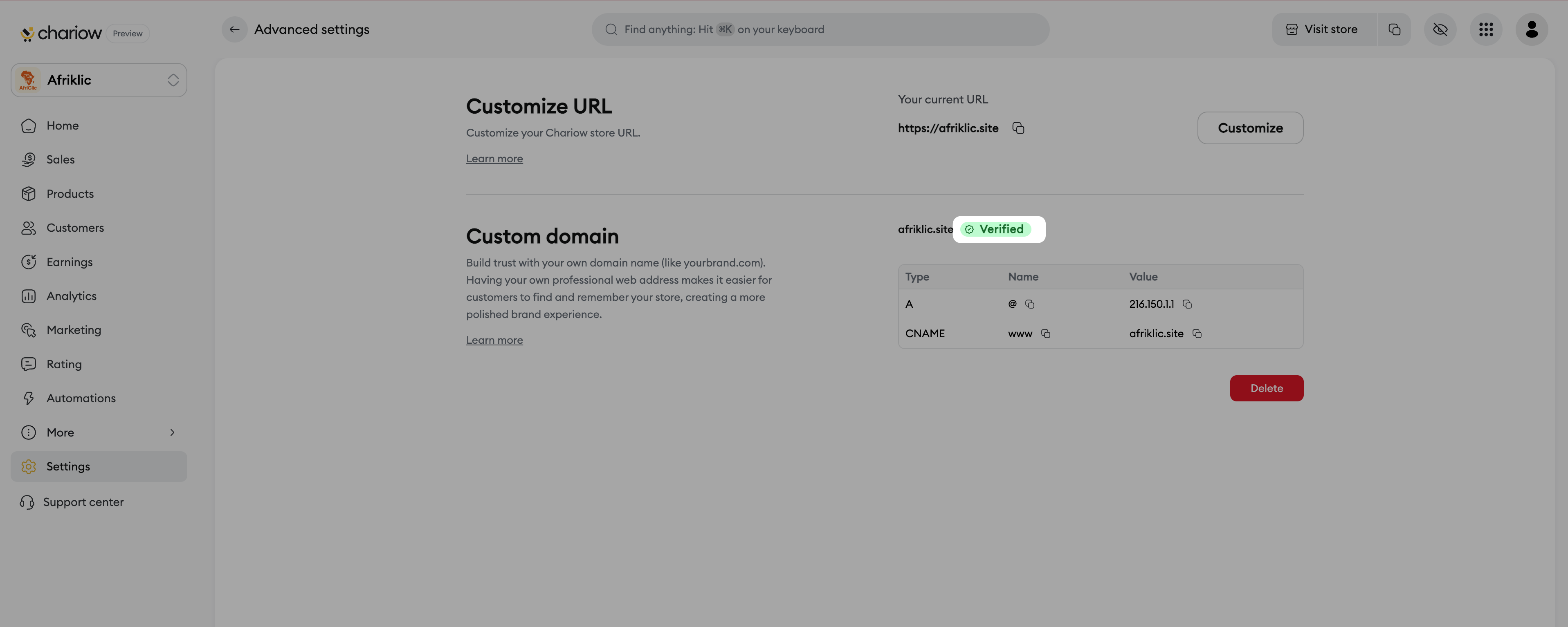
Task: Open the user profile avatar
Action: [1532, 29]
